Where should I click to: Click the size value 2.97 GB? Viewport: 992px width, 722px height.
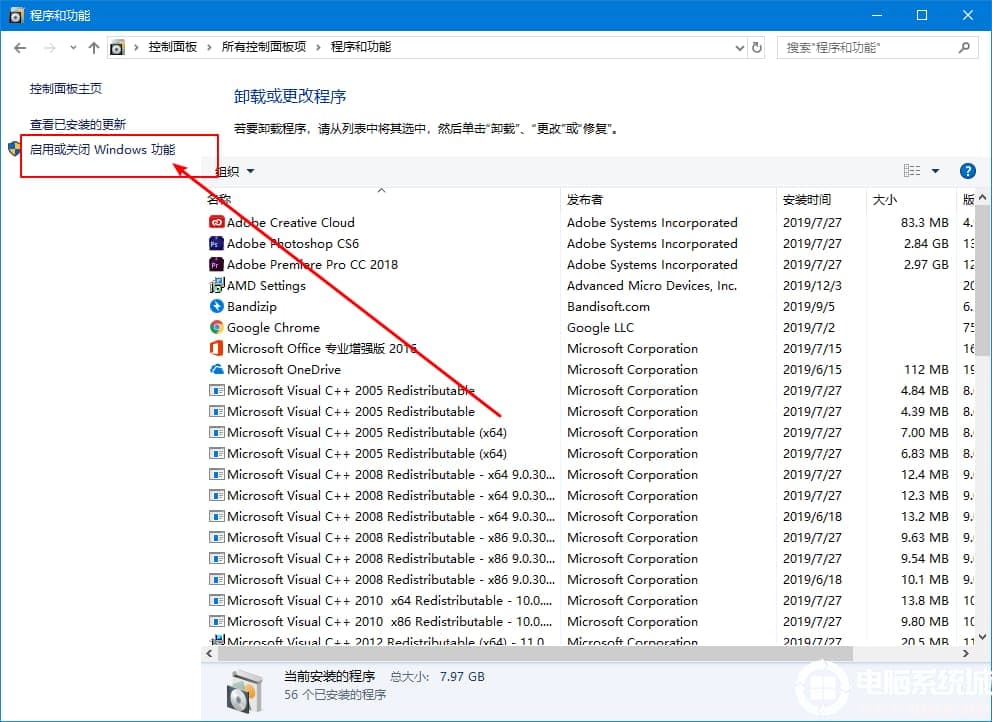(x=926, y=264)
